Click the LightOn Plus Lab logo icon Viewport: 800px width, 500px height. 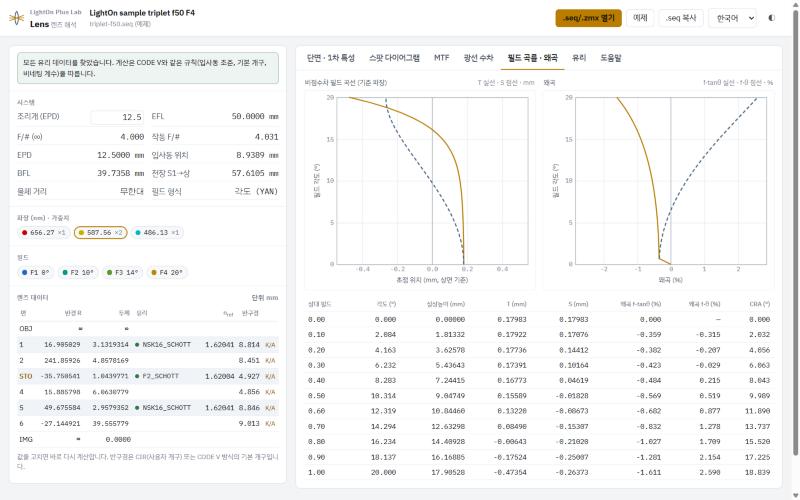tap(16, 18)
